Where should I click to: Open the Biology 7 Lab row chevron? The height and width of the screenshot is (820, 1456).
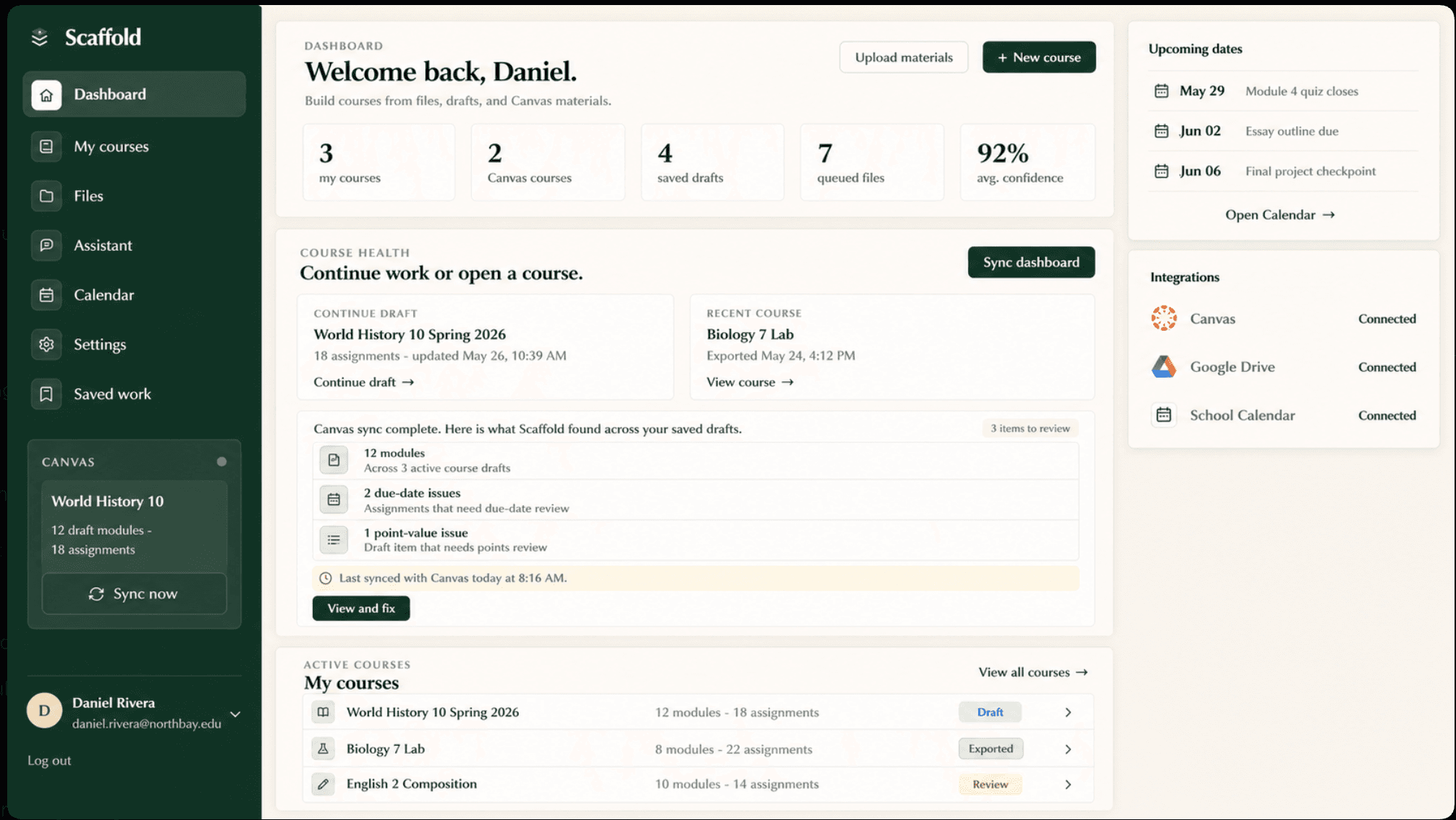[x=1068, y=749]
